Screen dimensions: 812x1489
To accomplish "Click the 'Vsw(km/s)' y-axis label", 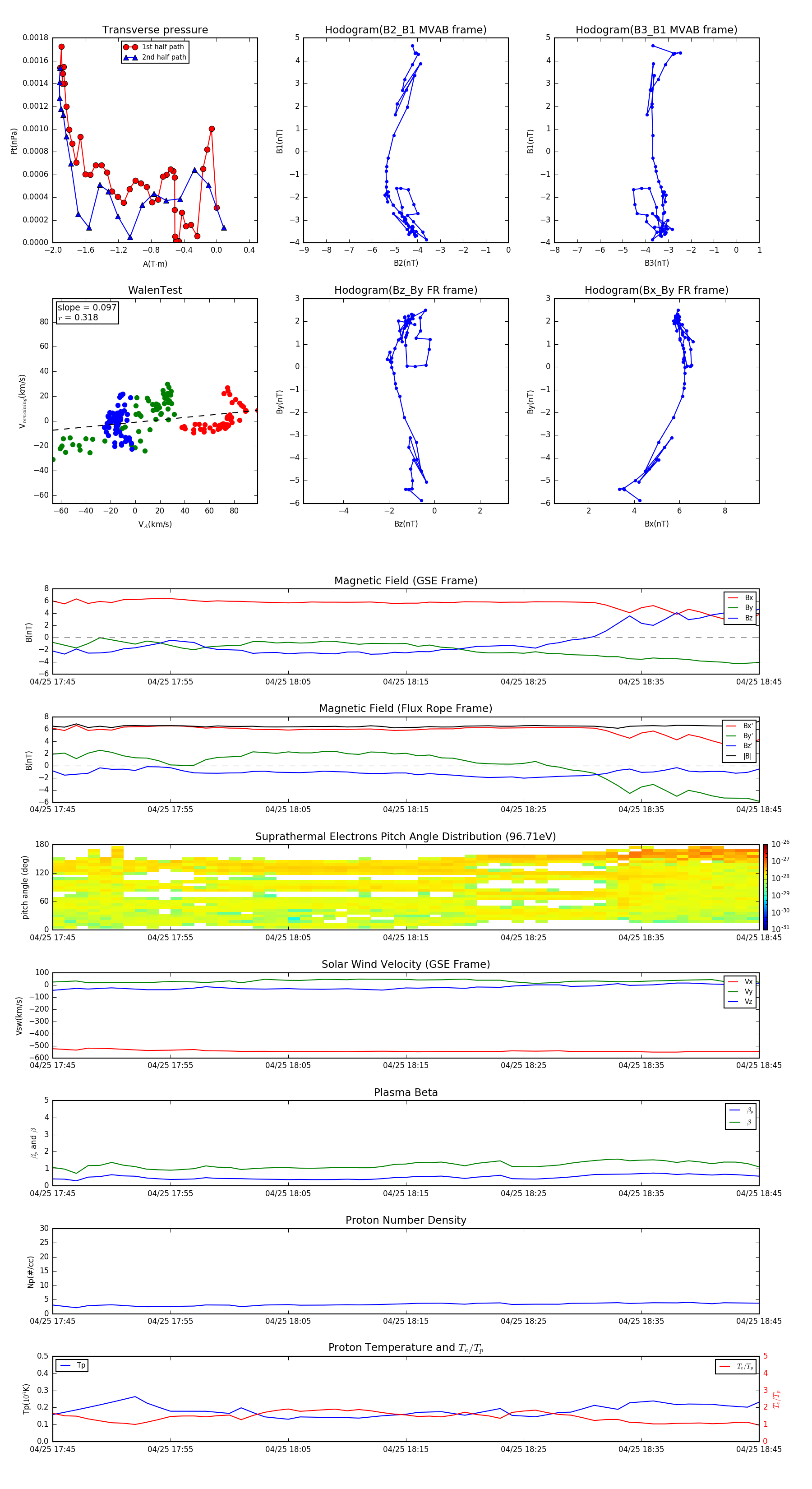I will (18, 1016).
